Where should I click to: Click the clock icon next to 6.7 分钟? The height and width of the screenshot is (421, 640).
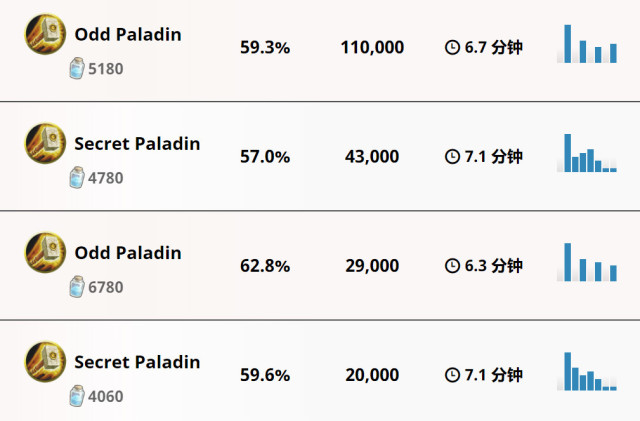(x=452, y=47)
